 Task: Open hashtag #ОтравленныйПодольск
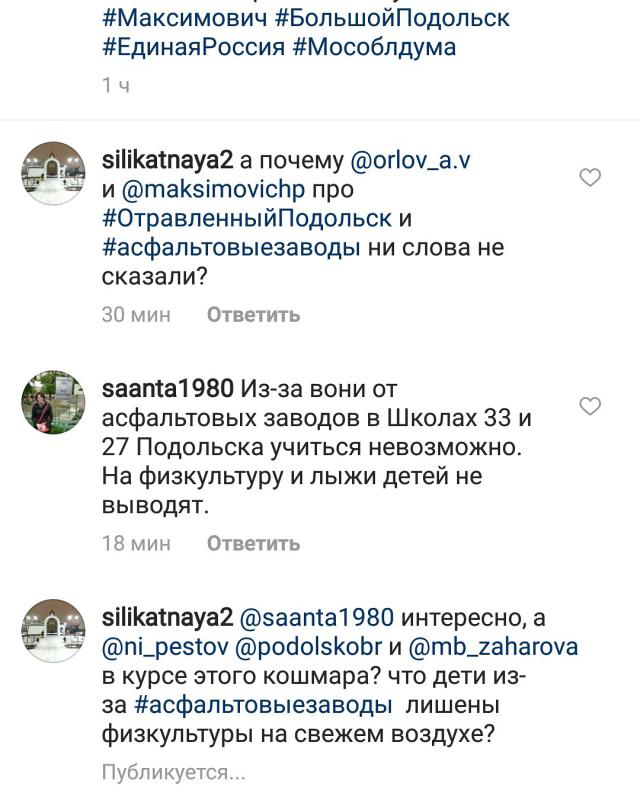point(247,218)
